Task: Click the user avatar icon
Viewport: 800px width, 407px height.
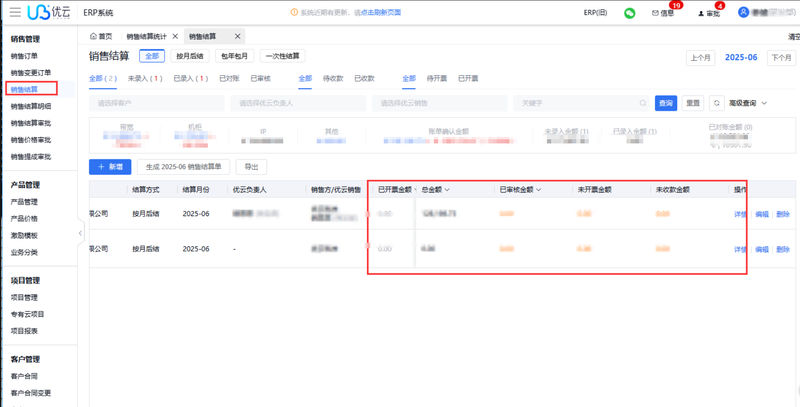Action: click(x=743, y=13)
